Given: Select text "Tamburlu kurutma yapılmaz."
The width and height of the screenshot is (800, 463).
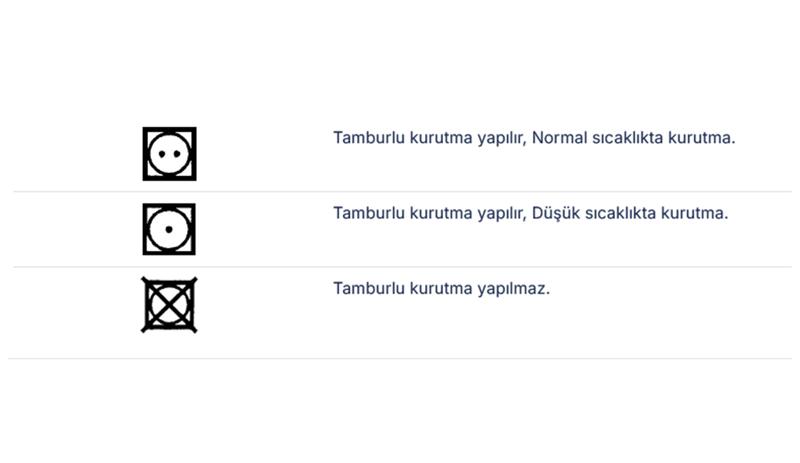Looking at the screenshot, I should click(441, 289).
